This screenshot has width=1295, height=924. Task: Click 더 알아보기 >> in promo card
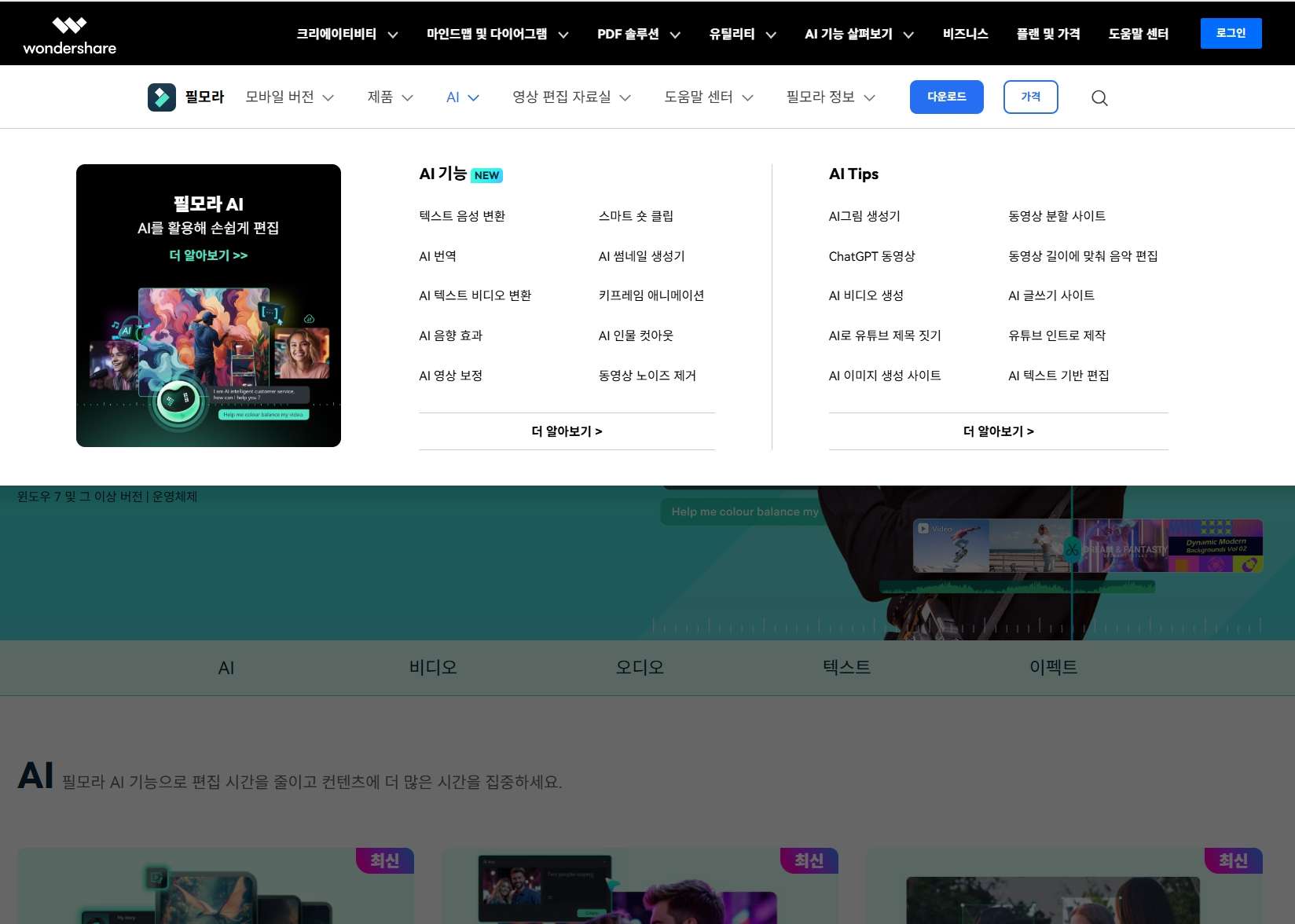click(x=208, y=255)
